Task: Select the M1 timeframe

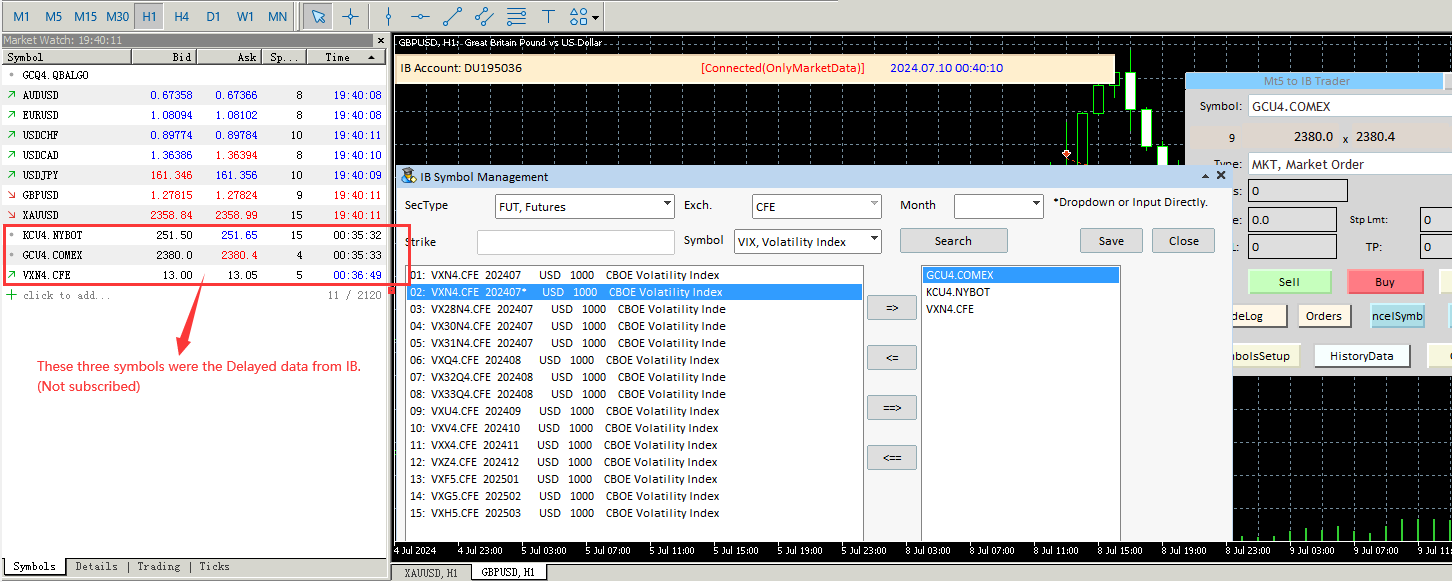Action: tap(21, 16)
